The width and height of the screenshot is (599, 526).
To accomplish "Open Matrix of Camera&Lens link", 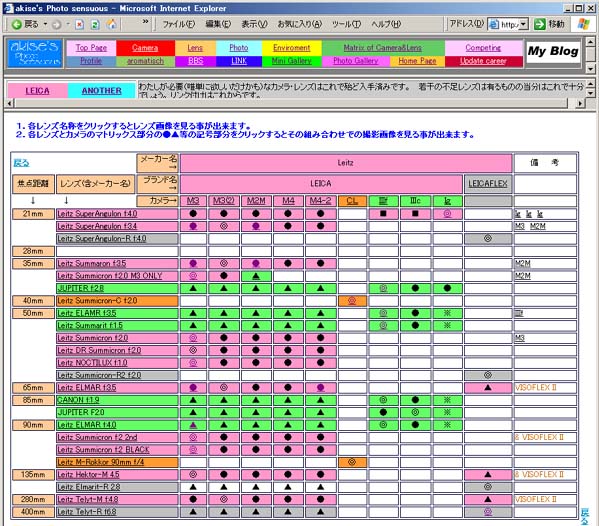I will 382,48.
